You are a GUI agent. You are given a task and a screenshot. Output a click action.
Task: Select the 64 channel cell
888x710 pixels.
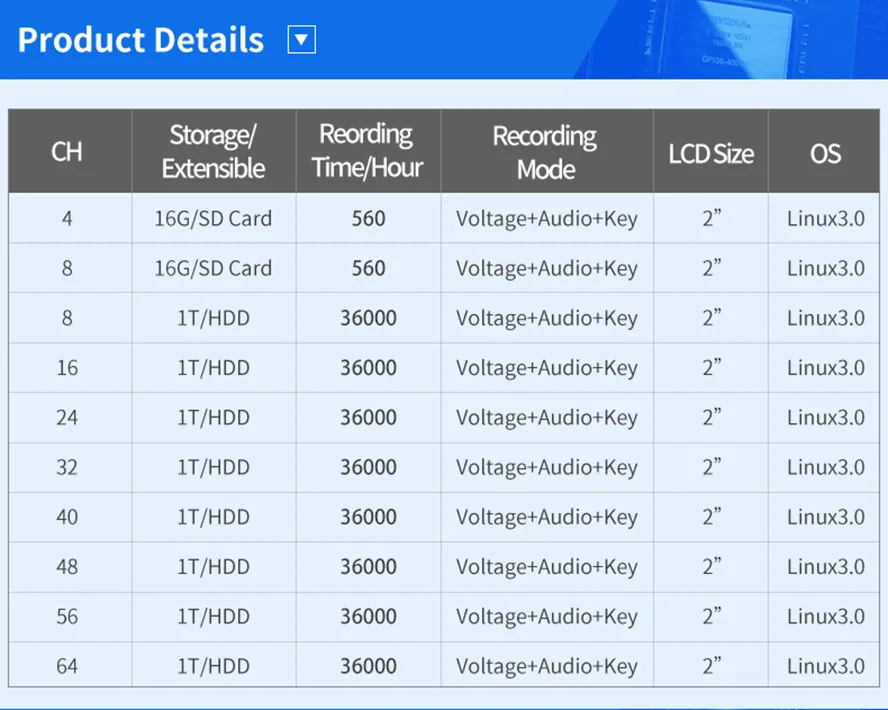[x=67, y=666]
